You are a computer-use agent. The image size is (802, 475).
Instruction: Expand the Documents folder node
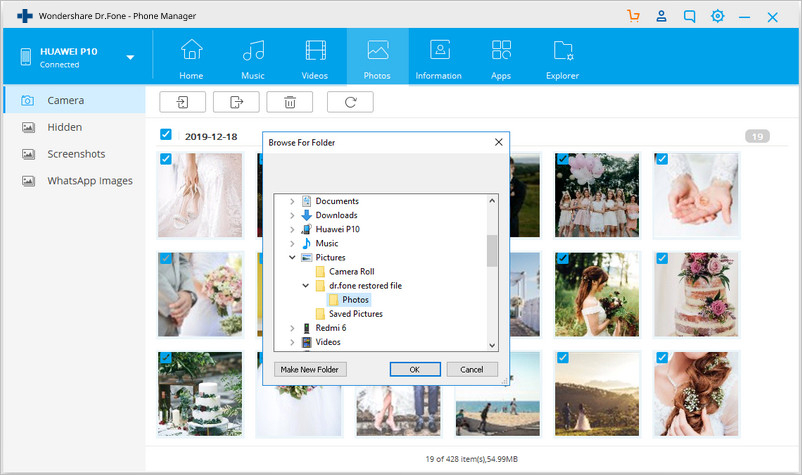(292, 201)
